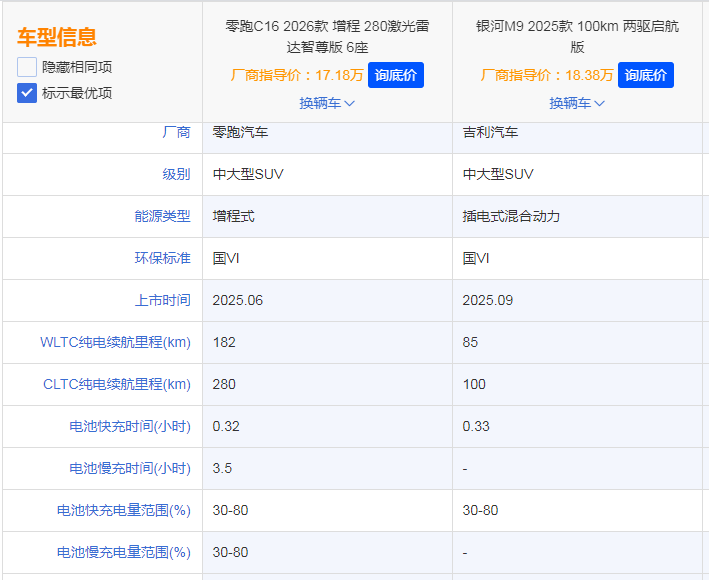The image size is (709, 580).
Task: Click the 级别 parameter label
Action: tap(176, 174)
